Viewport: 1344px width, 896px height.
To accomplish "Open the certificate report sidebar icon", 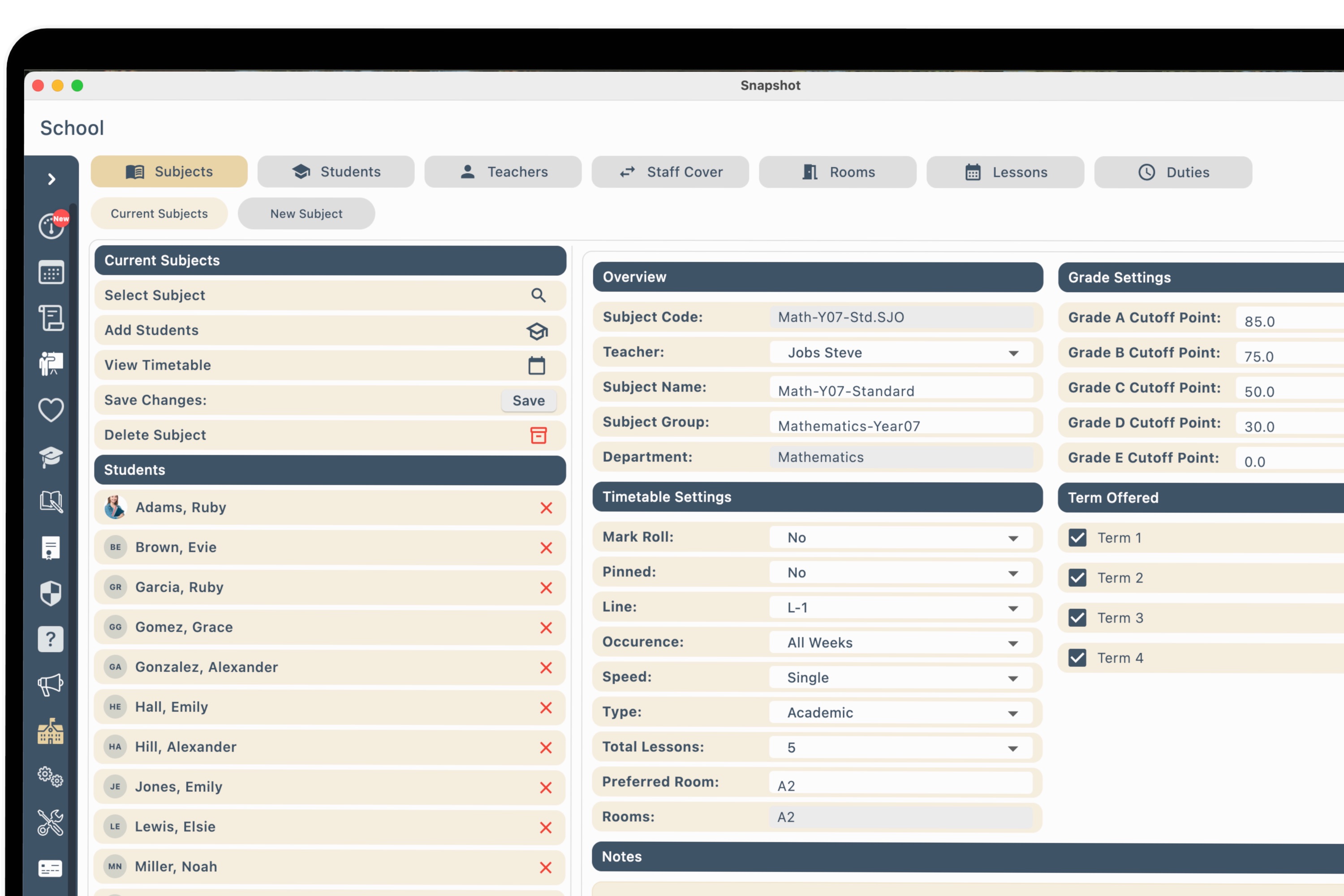I will [x=51, y=547].
